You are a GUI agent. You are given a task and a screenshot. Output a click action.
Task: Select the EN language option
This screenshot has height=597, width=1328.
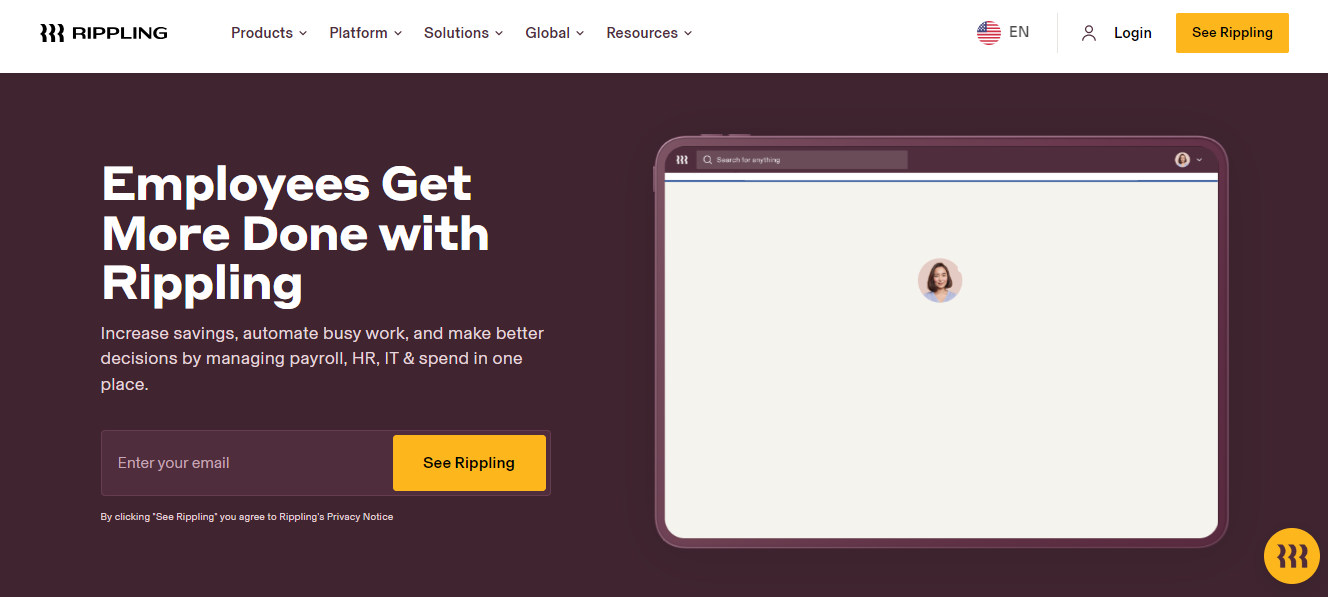click(x=1019, y=32)
